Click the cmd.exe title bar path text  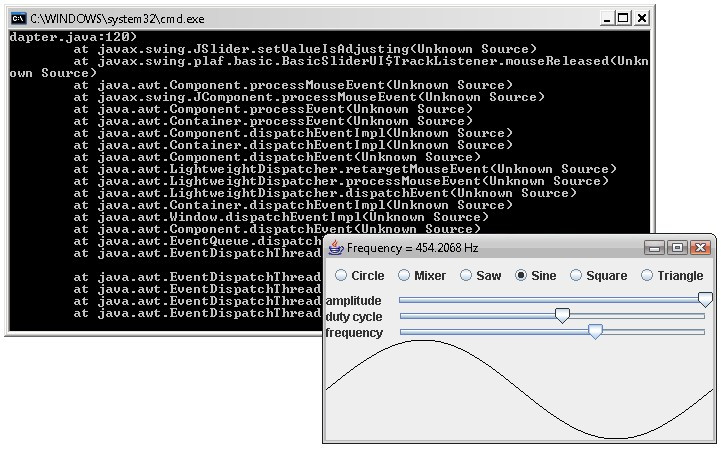117,19
